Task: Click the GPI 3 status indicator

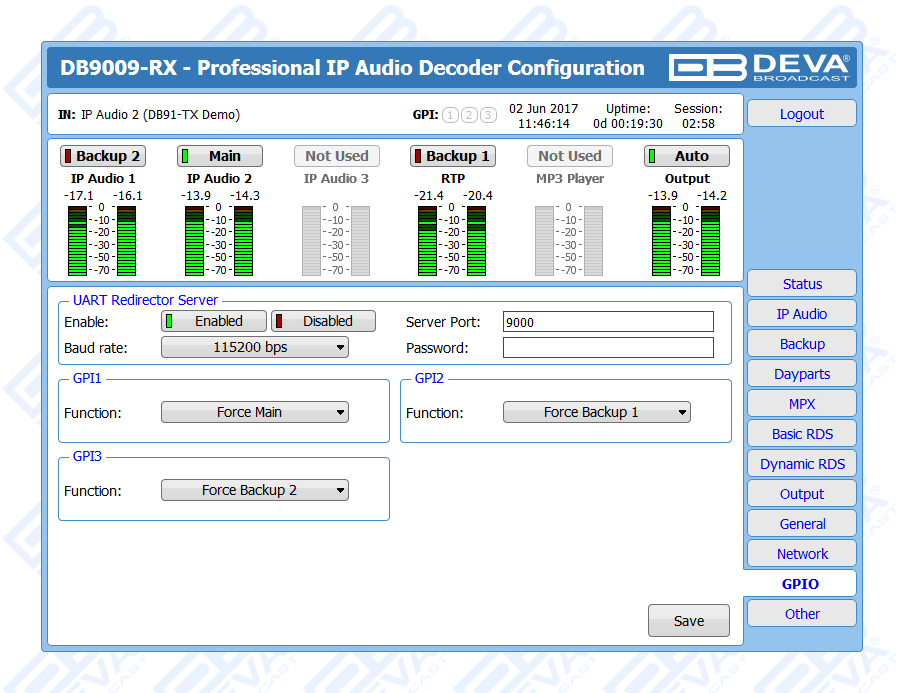Action: point(488,115)
